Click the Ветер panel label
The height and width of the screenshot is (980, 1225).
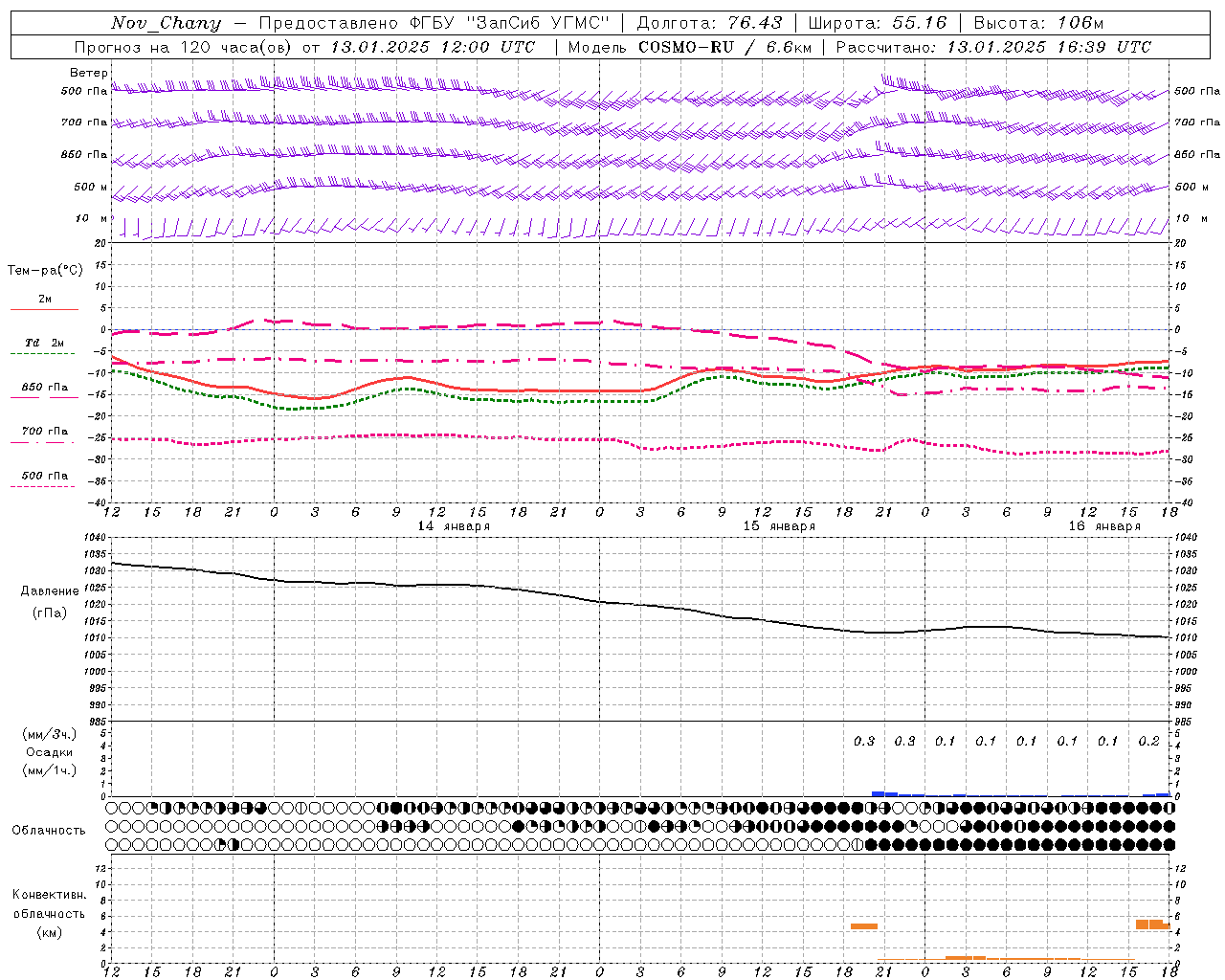coord(88,73)
